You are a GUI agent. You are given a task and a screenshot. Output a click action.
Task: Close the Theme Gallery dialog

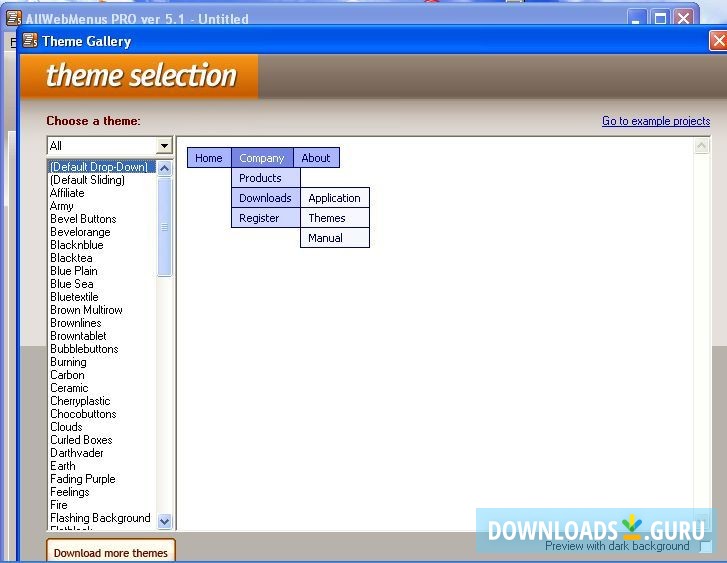pyautogui.click(x=718, y=41)
